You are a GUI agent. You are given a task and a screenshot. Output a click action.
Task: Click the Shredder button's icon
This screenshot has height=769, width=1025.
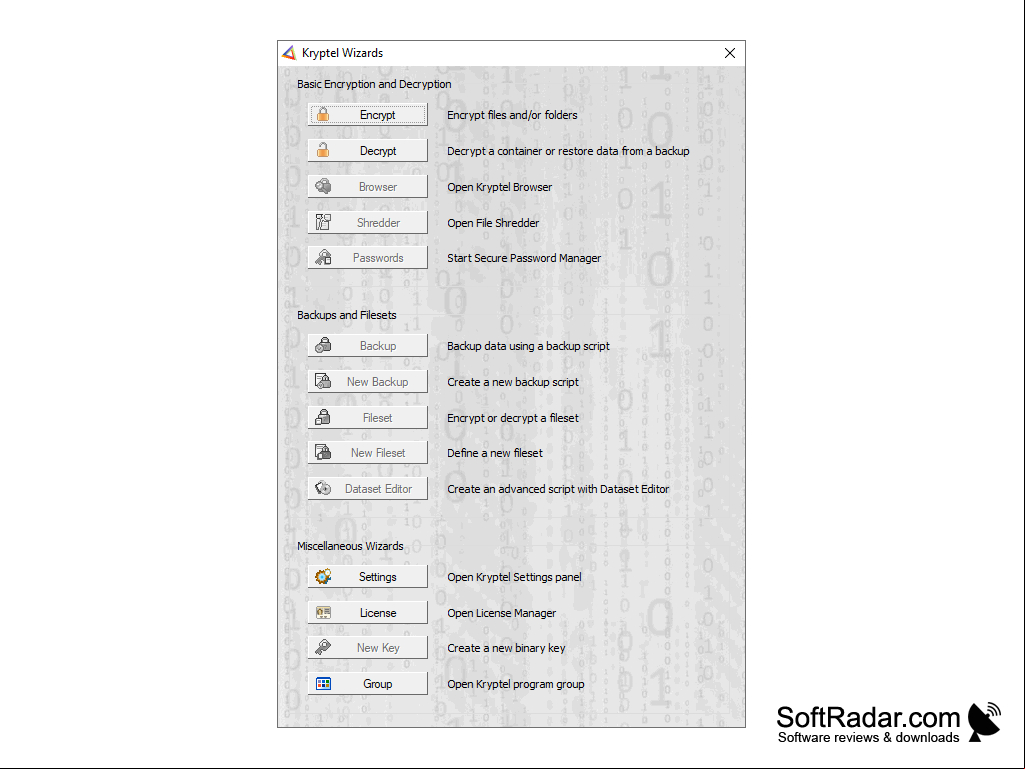click(323, 222)
